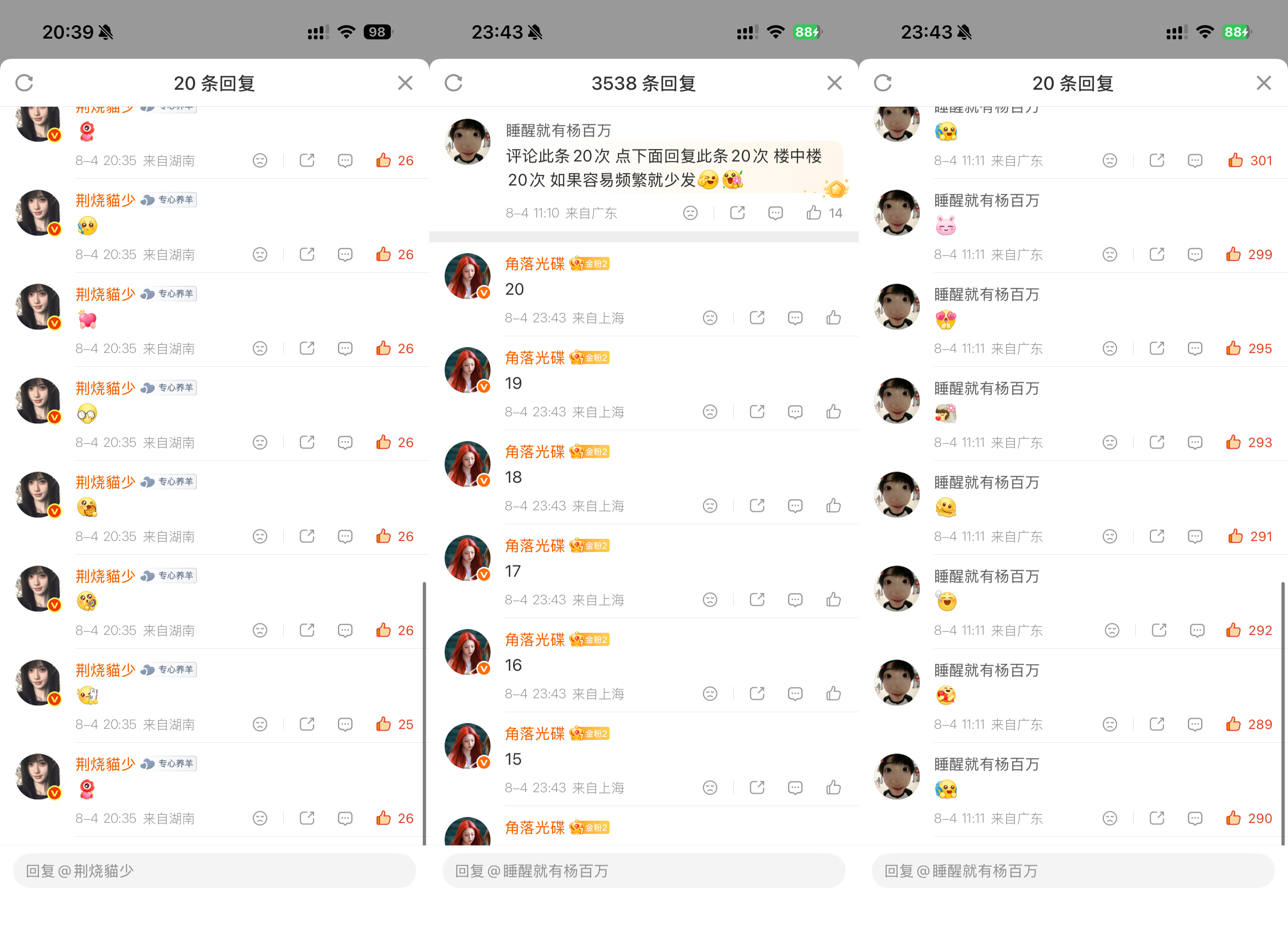The image size is (1288, 931).
Task: Tap dislike face on 荆烧猫少 25-like reply
Action: point(260,724)
